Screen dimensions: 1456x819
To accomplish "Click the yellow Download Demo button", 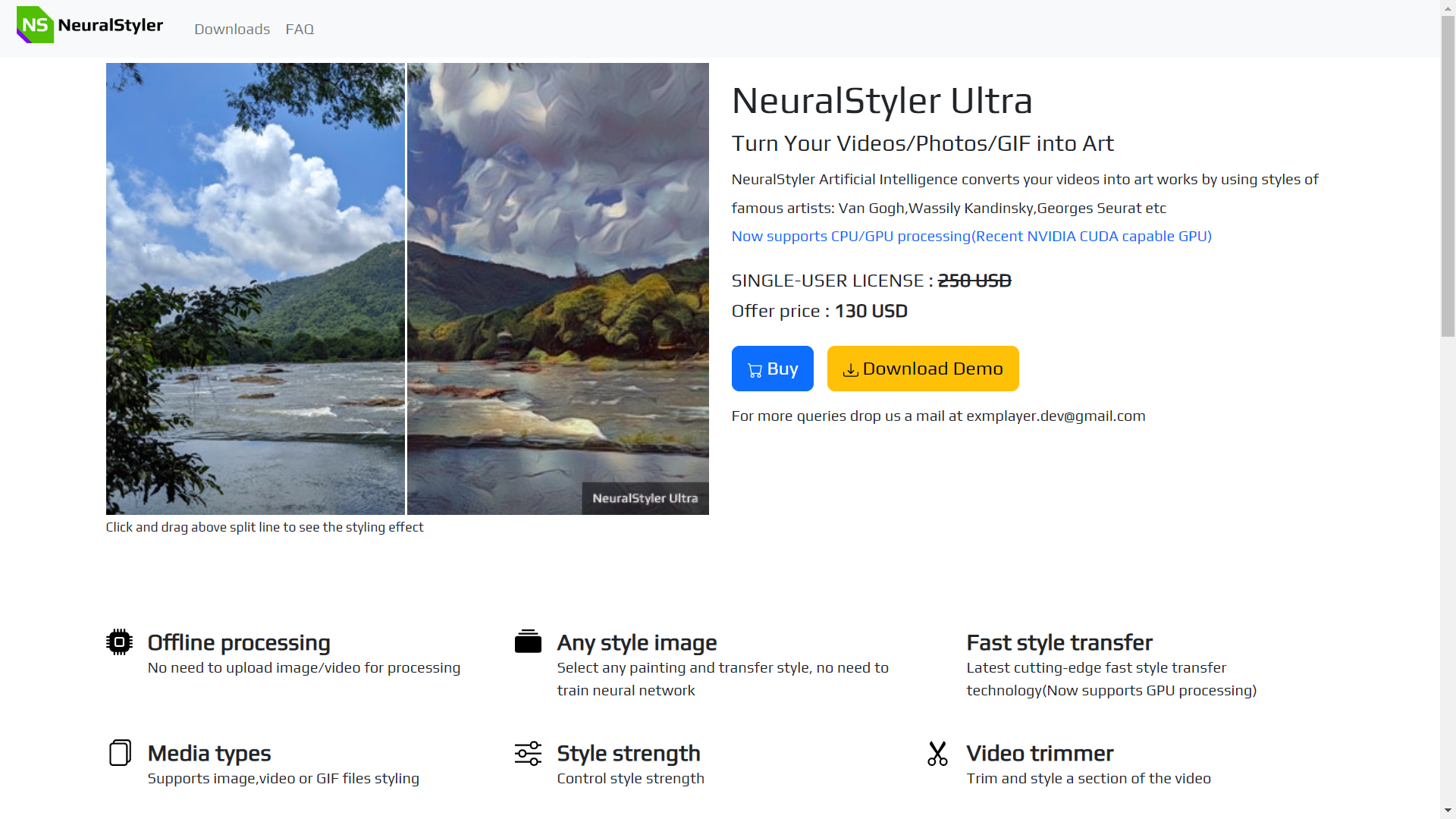I will coord(923,369).
